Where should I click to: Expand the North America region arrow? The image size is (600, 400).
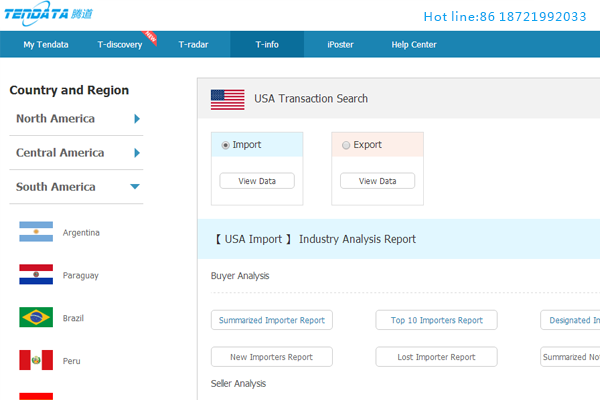137,119
